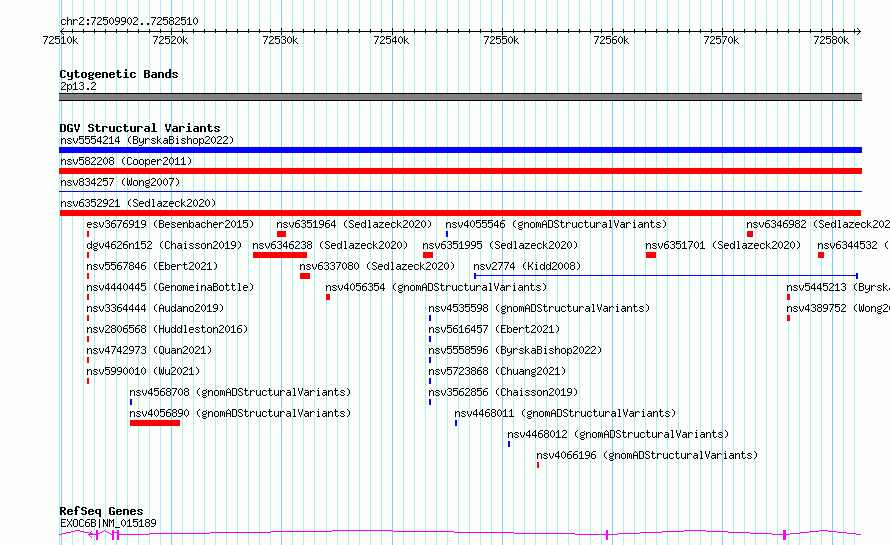Click chr2:72509902..72582510 coordinates label
The image size is (890, 545).
pos(129,22)
